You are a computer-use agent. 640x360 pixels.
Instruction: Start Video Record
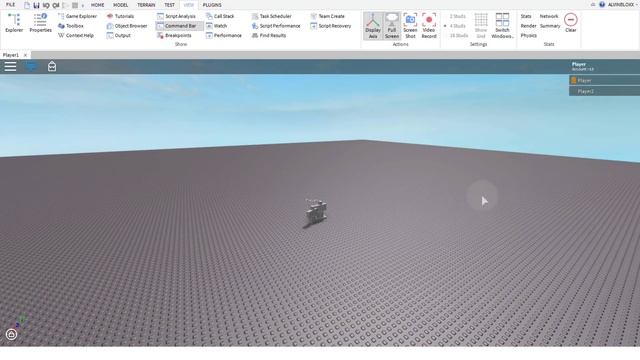click(x=429, y=26)
